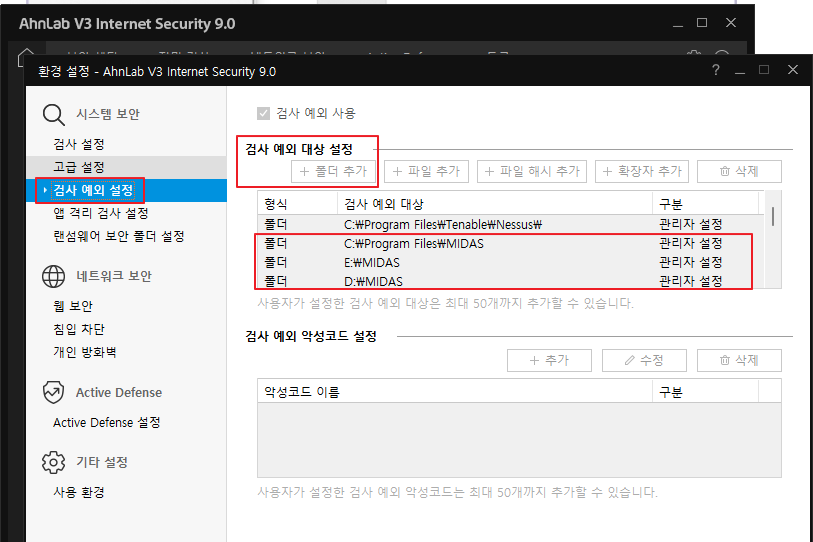Screen dimensions: 813x542
Task: Click the 파일 해시 추가 button
Action: (532, 171)
